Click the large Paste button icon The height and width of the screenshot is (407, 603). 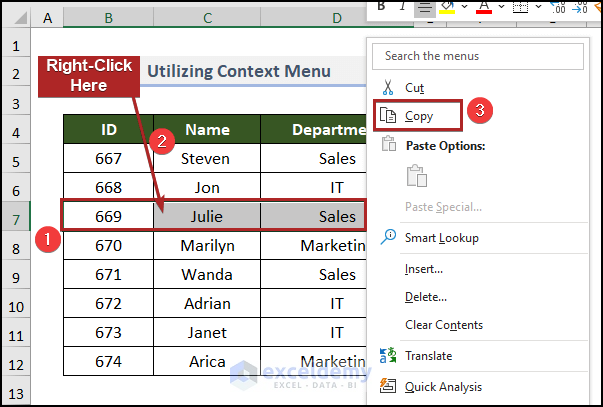417,176
